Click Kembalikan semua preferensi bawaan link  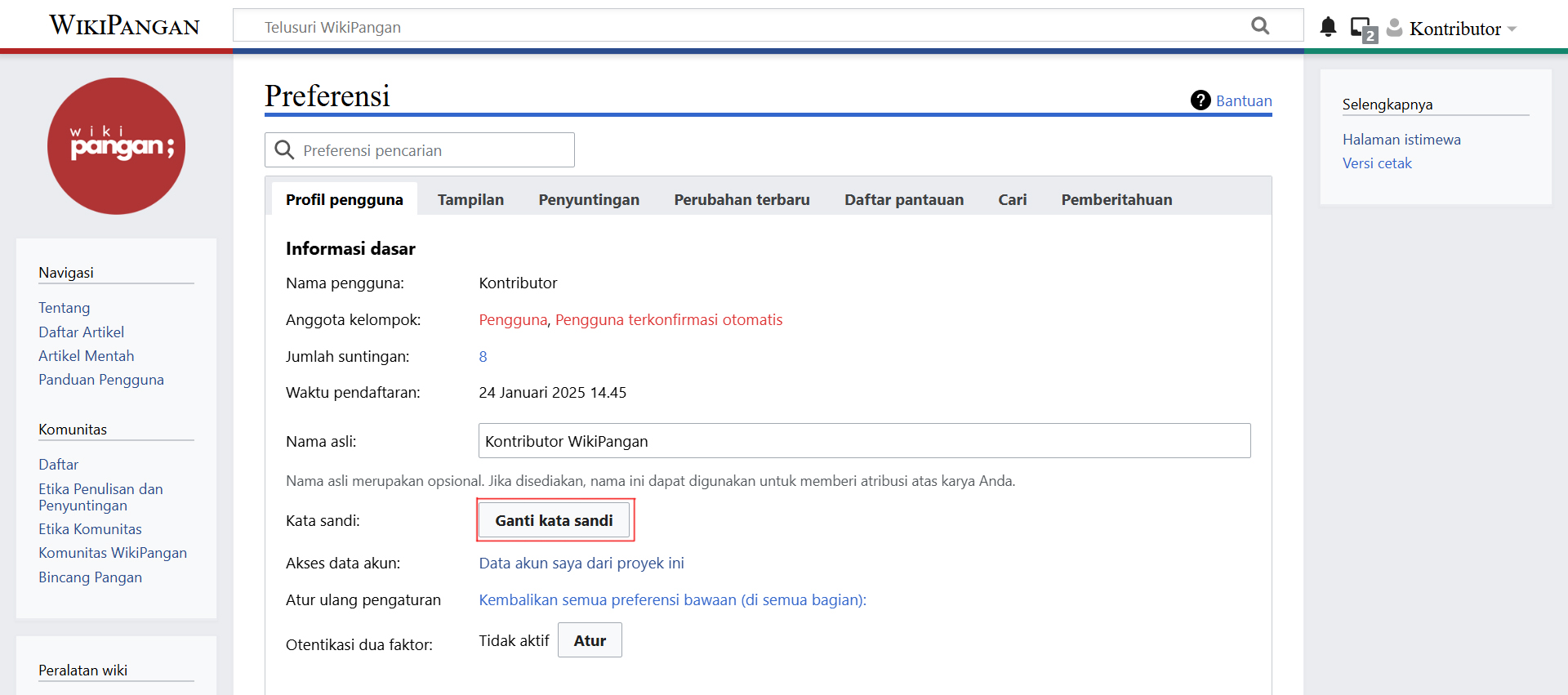(x=672, y=600)
